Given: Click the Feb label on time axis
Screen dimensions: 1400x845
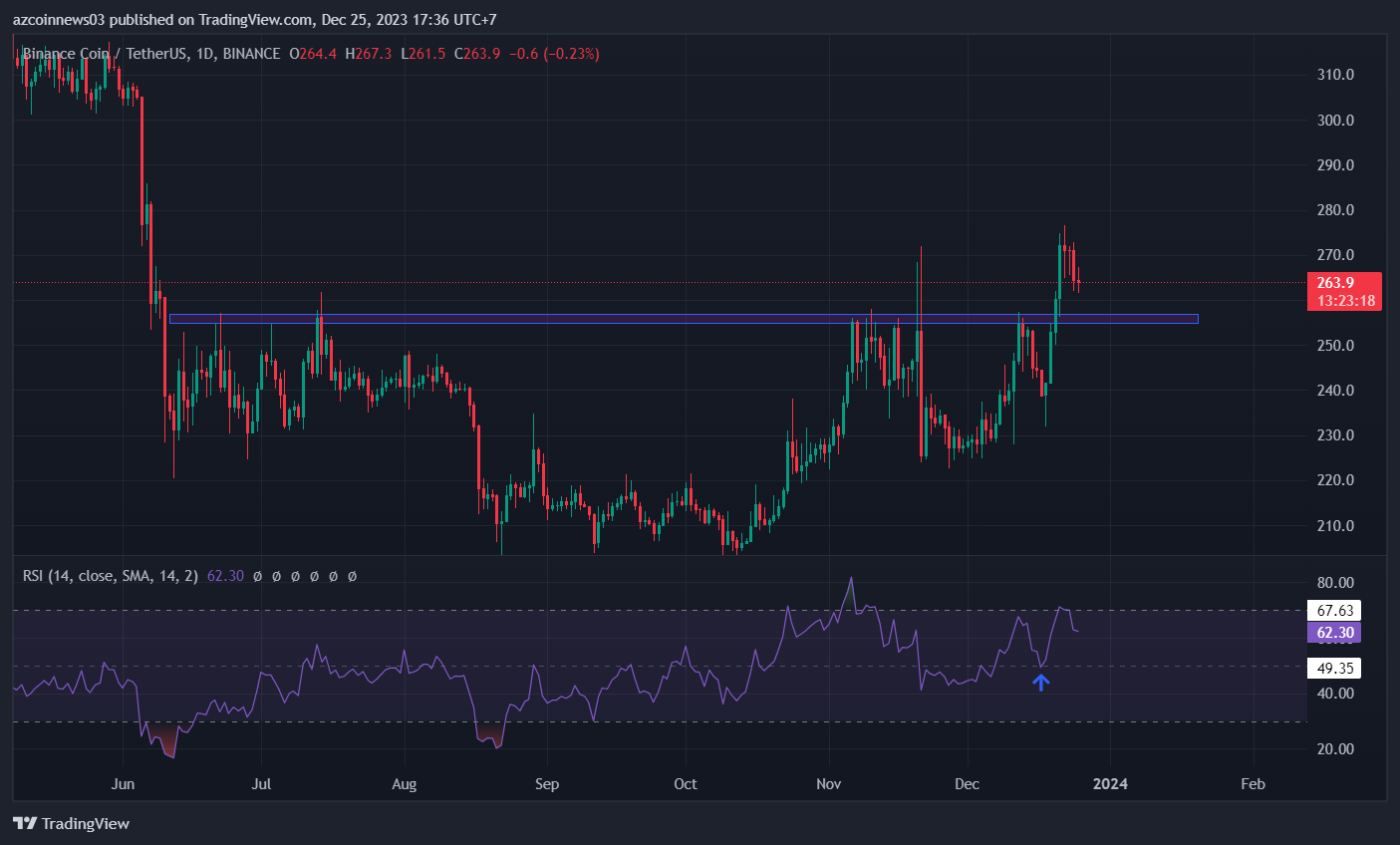Looking at the screenshot, I should (1253, 784).
